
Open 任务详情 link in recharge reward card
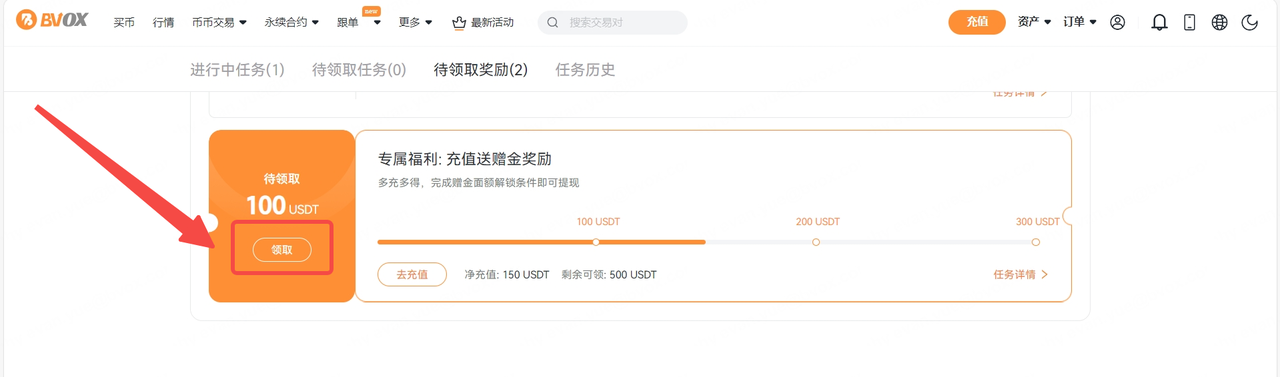(x=1021, y=274)
